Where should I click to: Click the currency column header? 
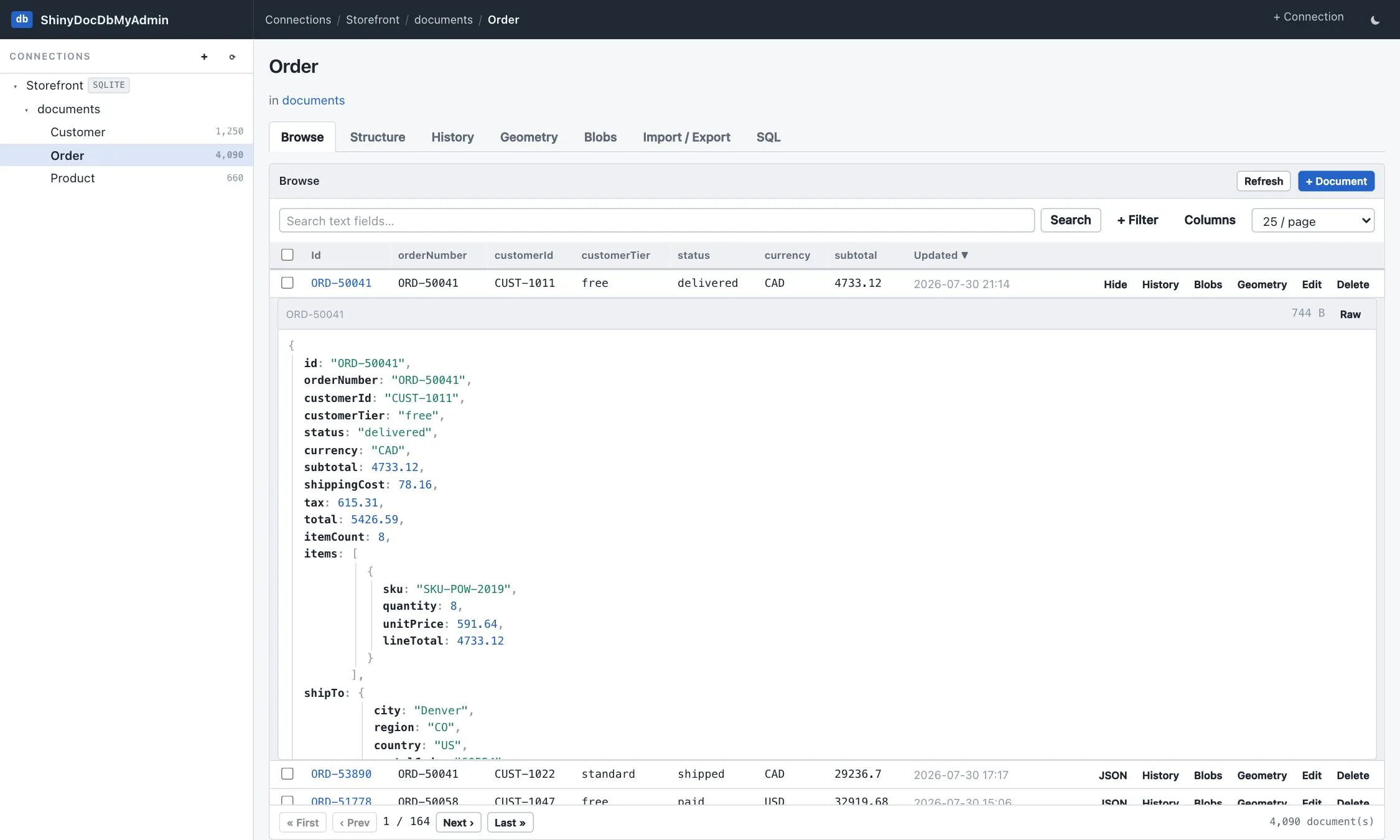tap(787, 255)
